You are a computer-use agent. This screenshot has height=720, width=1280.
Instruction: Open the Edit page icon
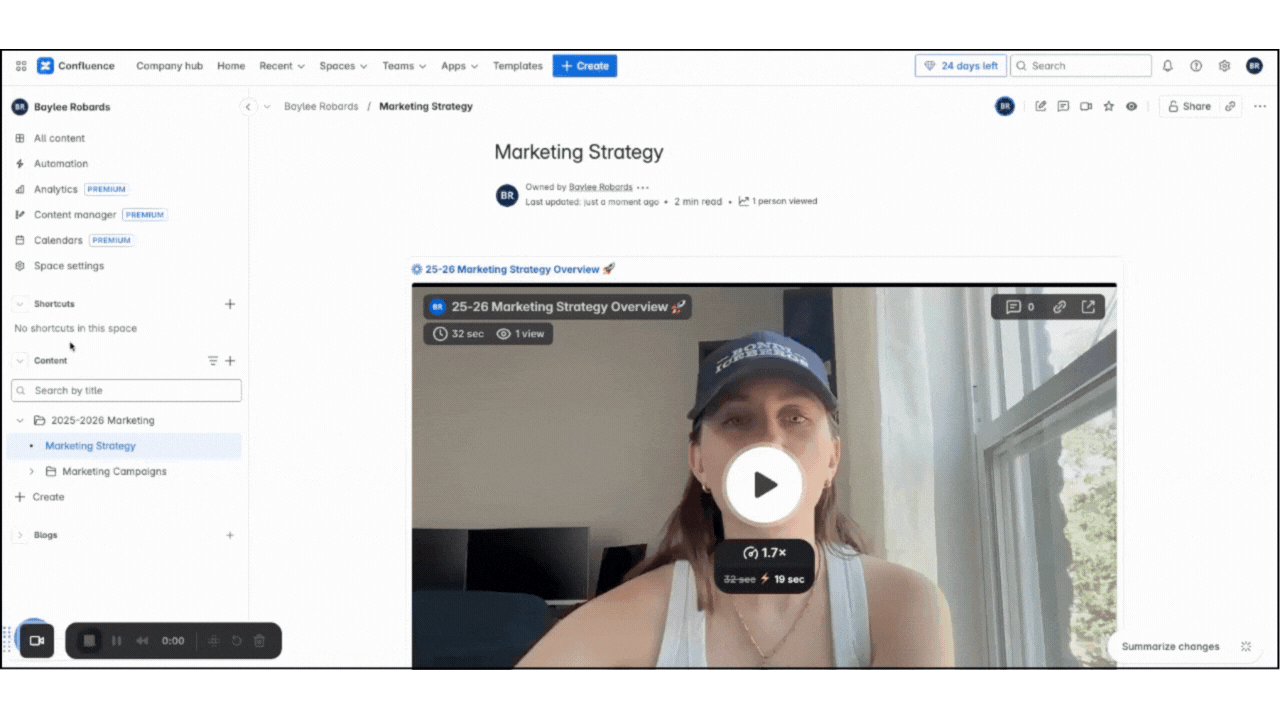(1041, 107)
